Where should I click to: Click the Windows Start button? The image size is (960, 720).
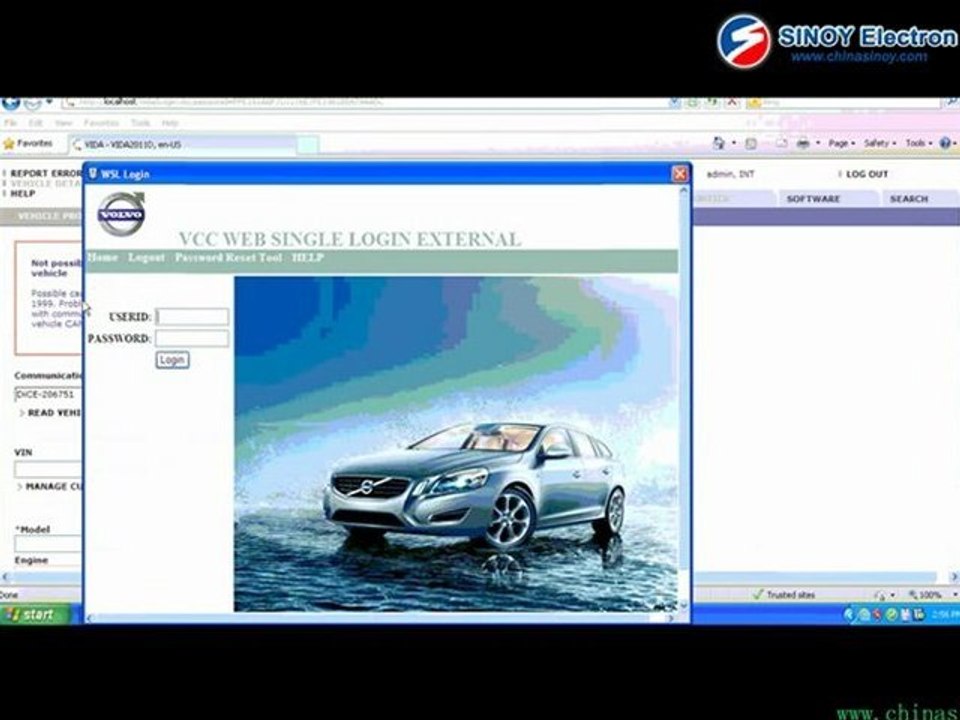point(34,614)
